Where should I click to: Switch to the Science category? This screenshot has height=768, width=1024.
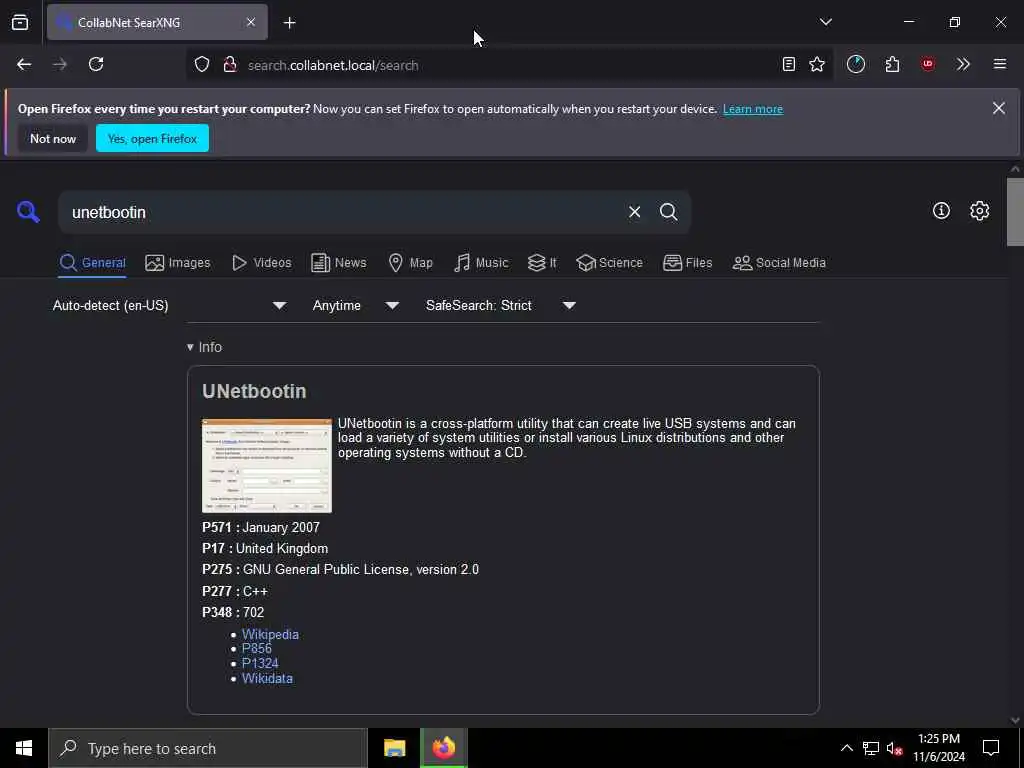click(609, 263)
